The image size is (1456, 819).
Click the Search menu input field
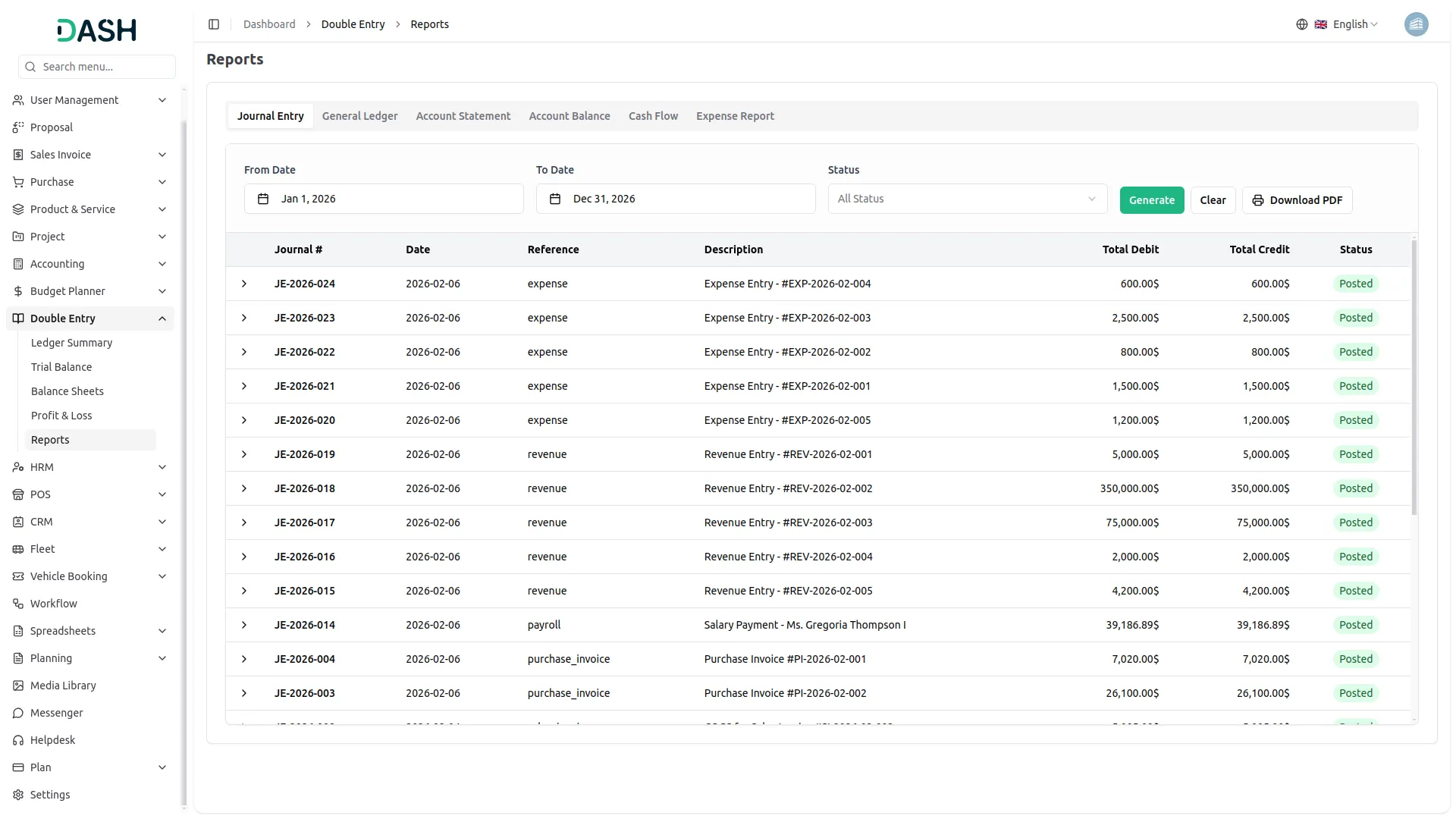coord(105,67)
